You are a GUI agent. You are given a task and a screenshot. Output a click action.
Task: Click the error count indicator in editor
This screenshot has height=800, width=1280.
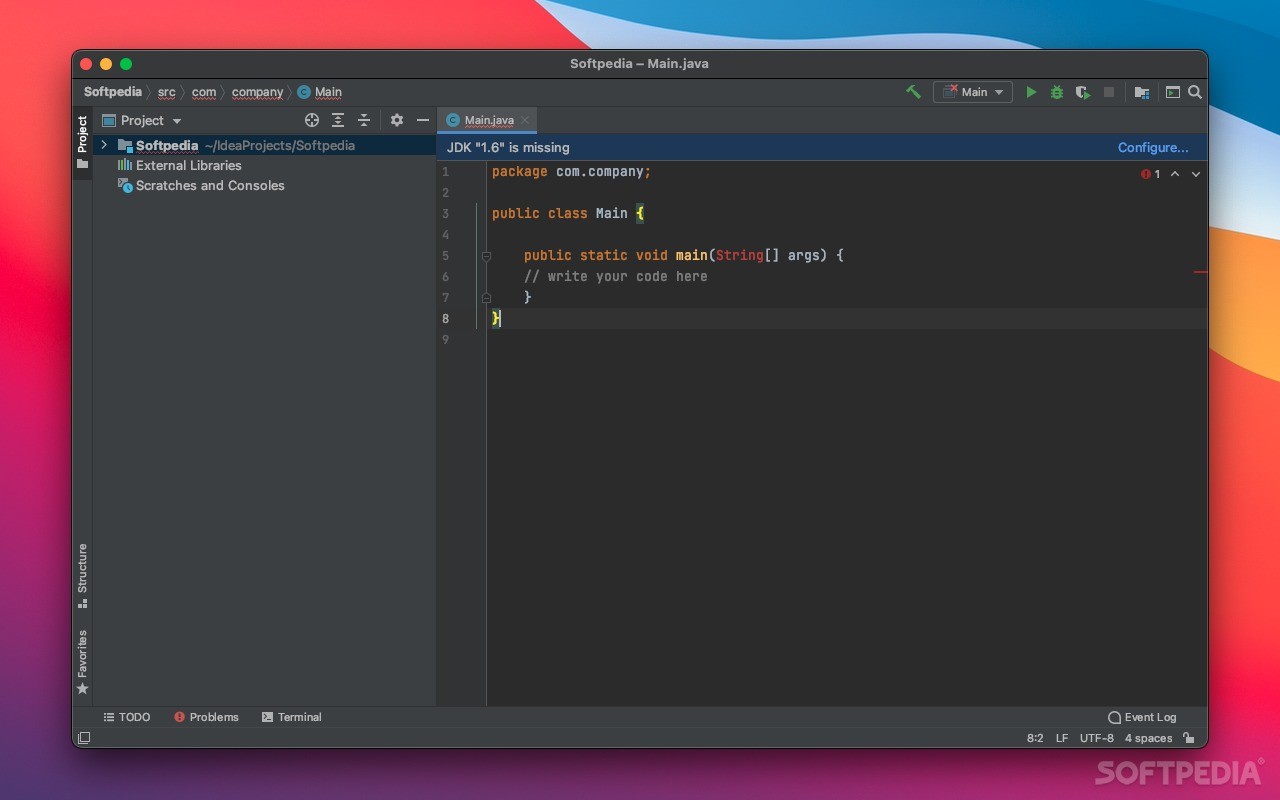click(x=1151, y=174)
